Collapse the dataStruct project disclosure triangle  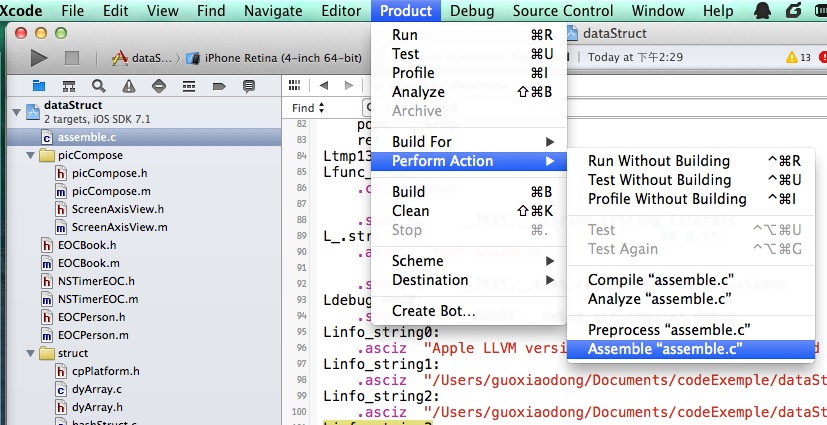point(16,112)
